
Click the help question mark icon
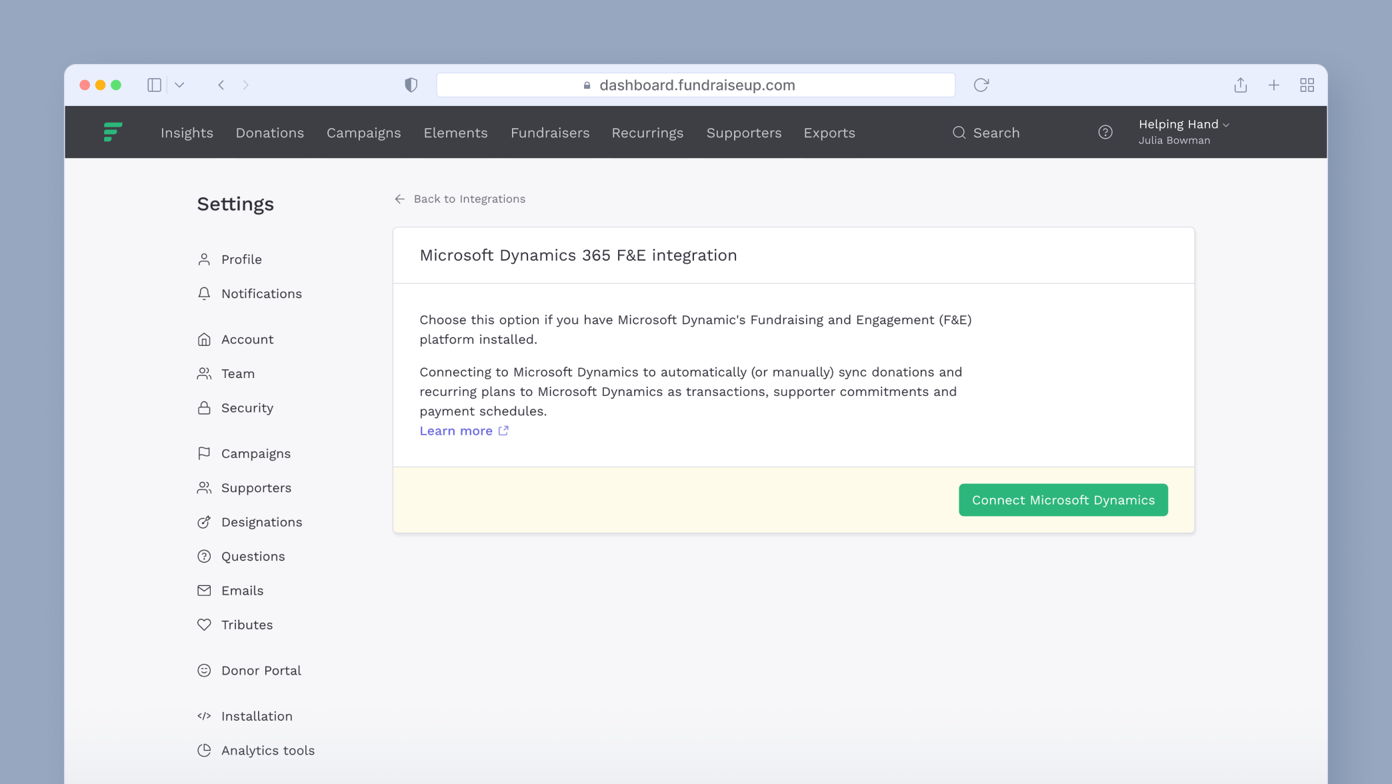click(1105, 132)
